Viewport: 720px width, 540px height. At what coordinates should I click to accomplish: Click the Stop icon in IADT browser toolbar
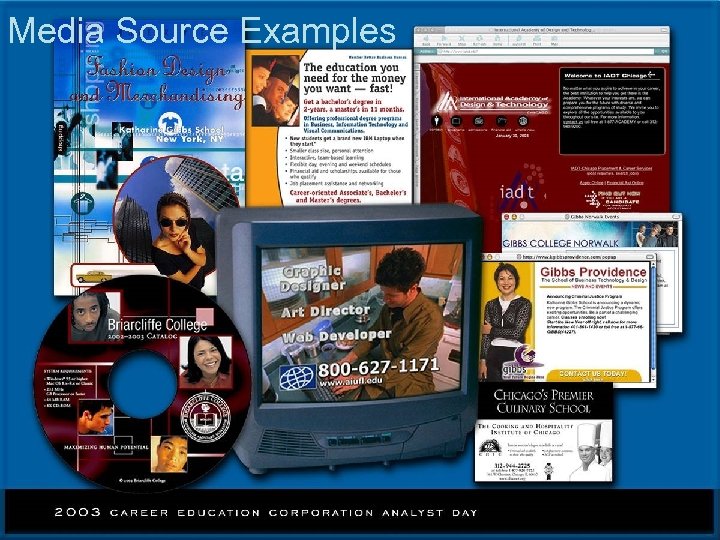462,40
